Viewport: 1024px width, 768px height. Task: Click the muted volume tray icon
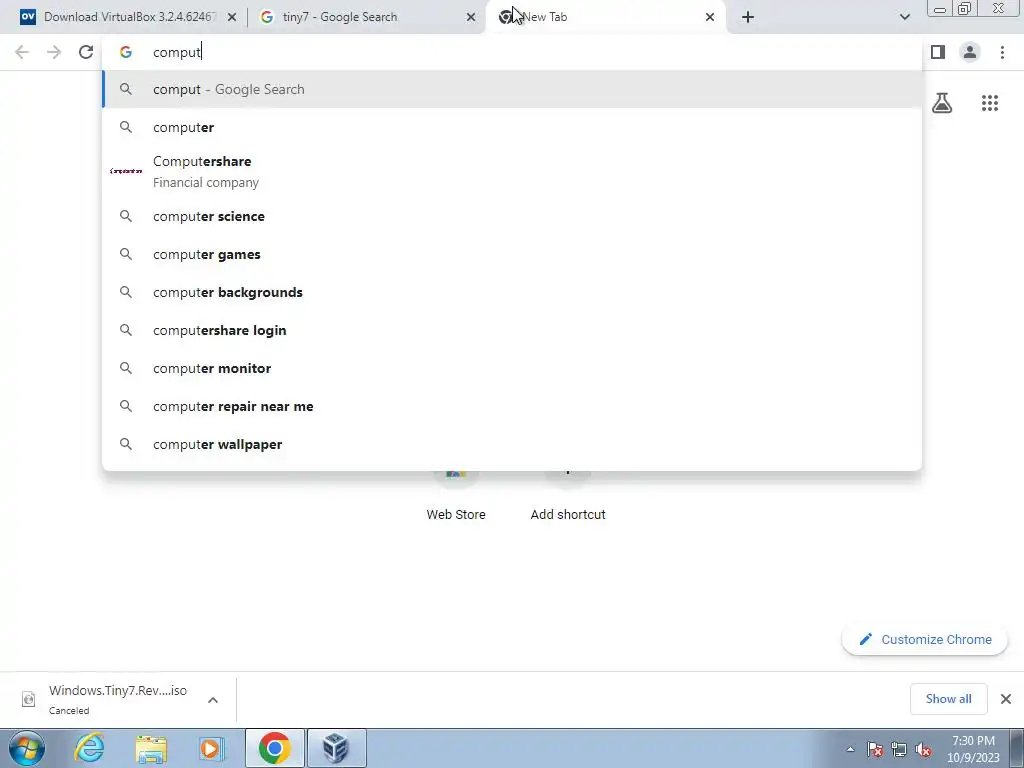point(923,749)
